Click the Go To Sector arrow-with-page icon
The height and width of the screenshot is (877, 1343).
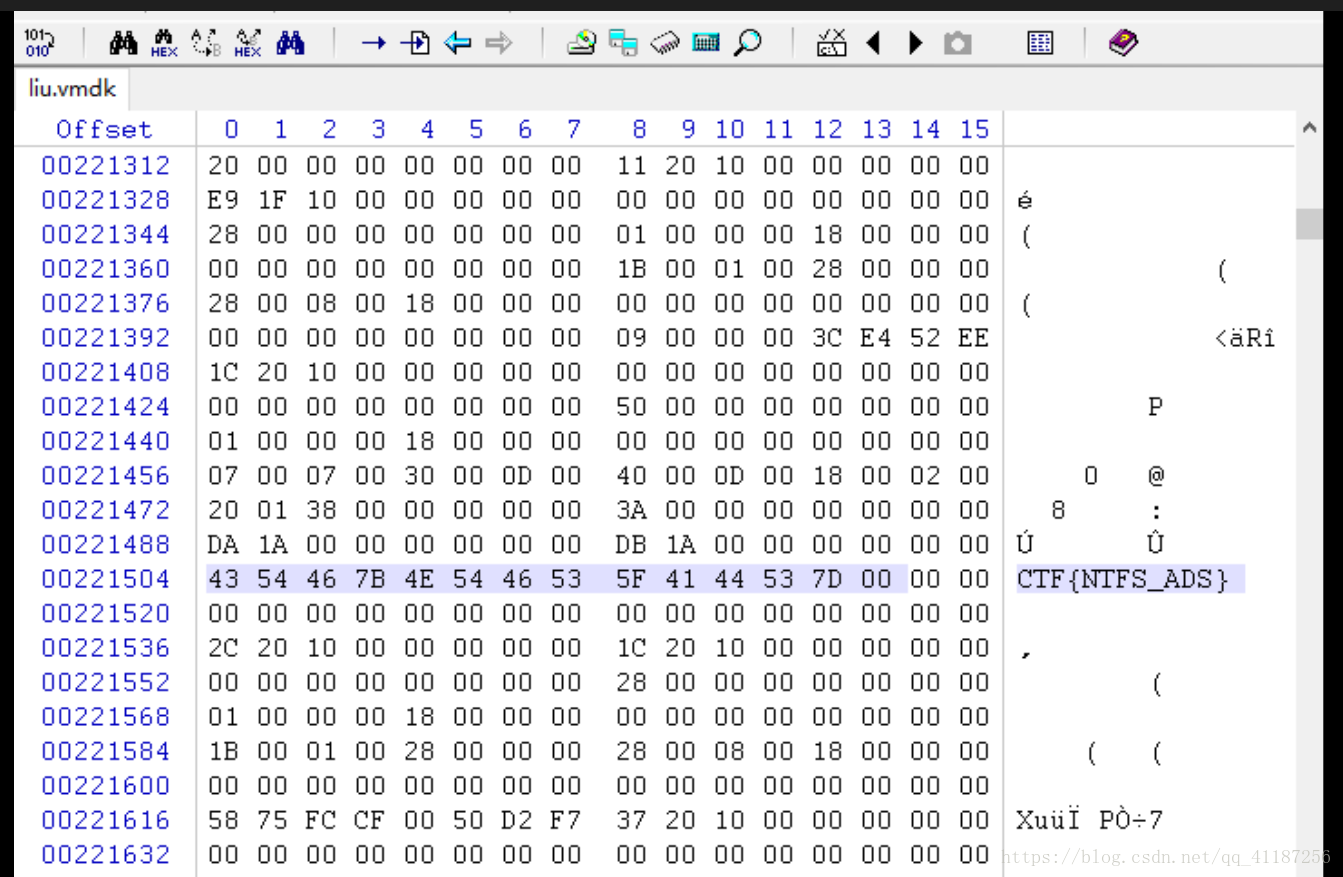point(415,43)
